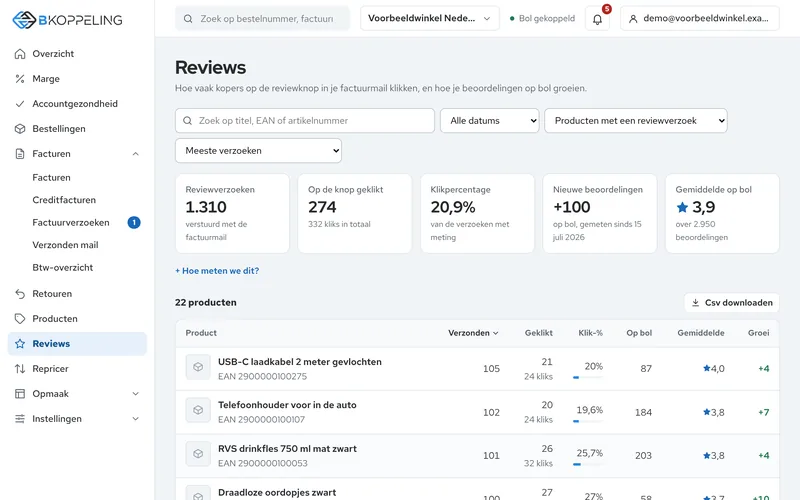The height and width of the screenshot is (500, 800).
Task: Open Accountgezondheid in the sidebar
Action: point(77,104)
